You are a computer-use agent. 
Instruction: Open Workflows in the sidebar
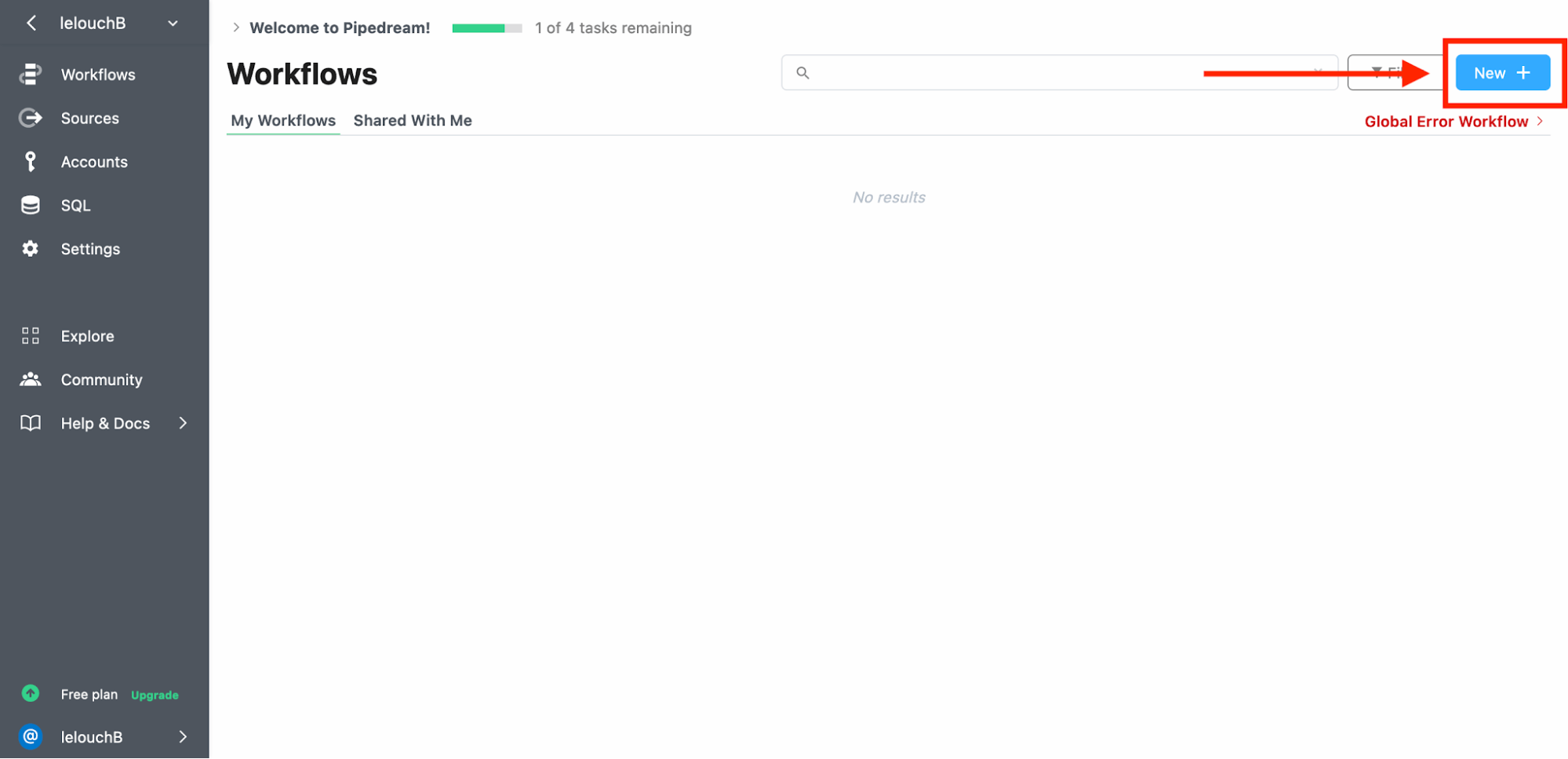(98, 75)
